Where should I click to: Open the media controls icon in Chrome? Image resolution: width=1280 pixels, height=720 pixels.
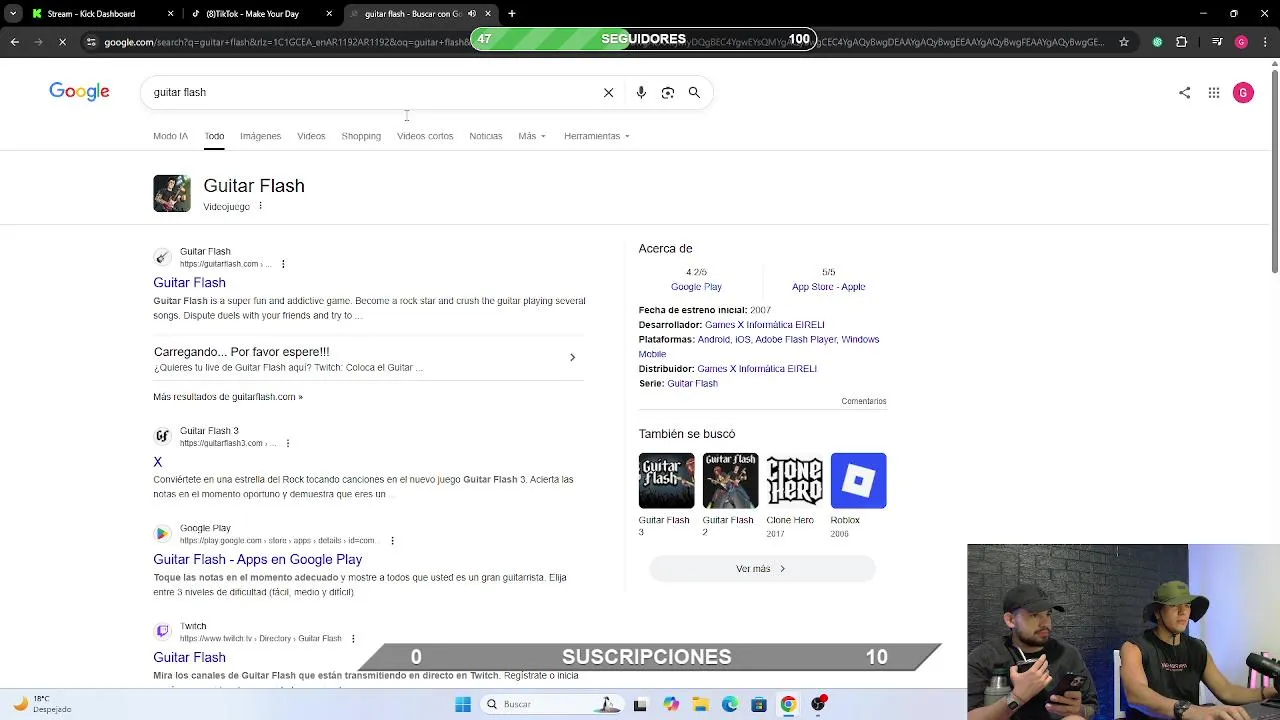click(1217, 42)
